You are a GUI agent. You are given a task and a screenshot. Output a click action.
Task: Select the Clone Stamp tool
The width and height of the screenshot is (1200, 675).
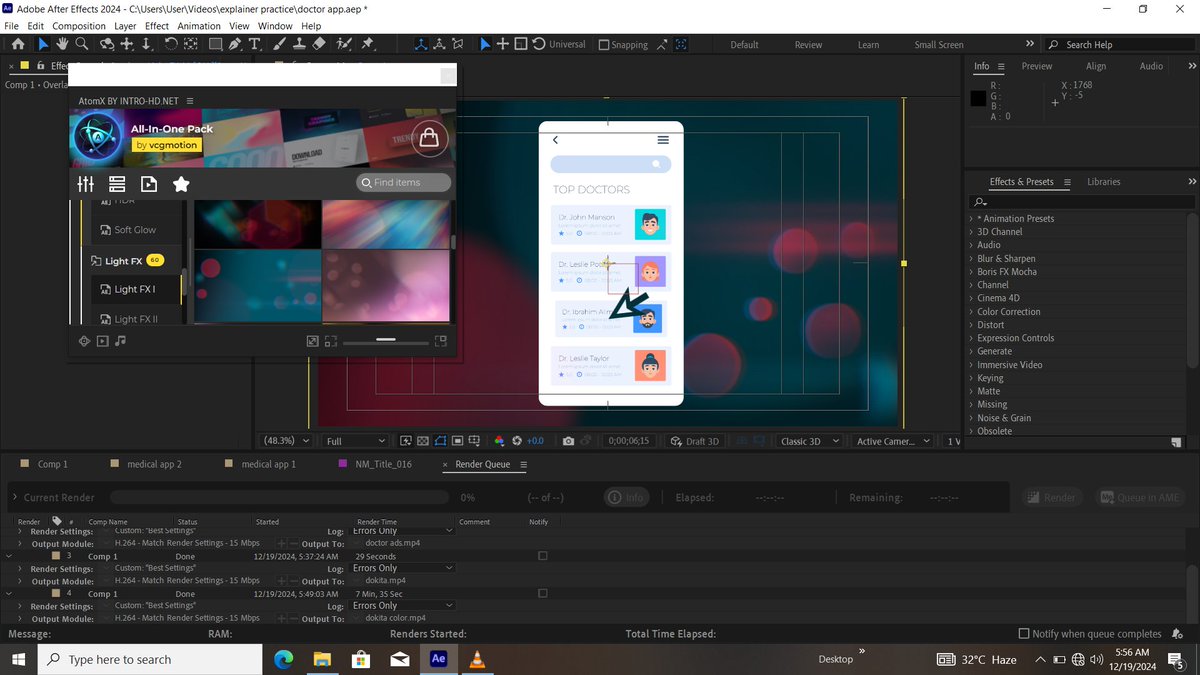[x=299, y=44]
